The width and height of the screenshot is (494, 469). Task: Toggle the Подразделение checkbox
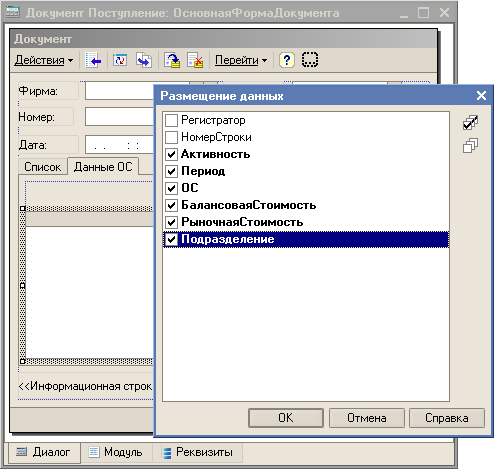pos(171,239)
